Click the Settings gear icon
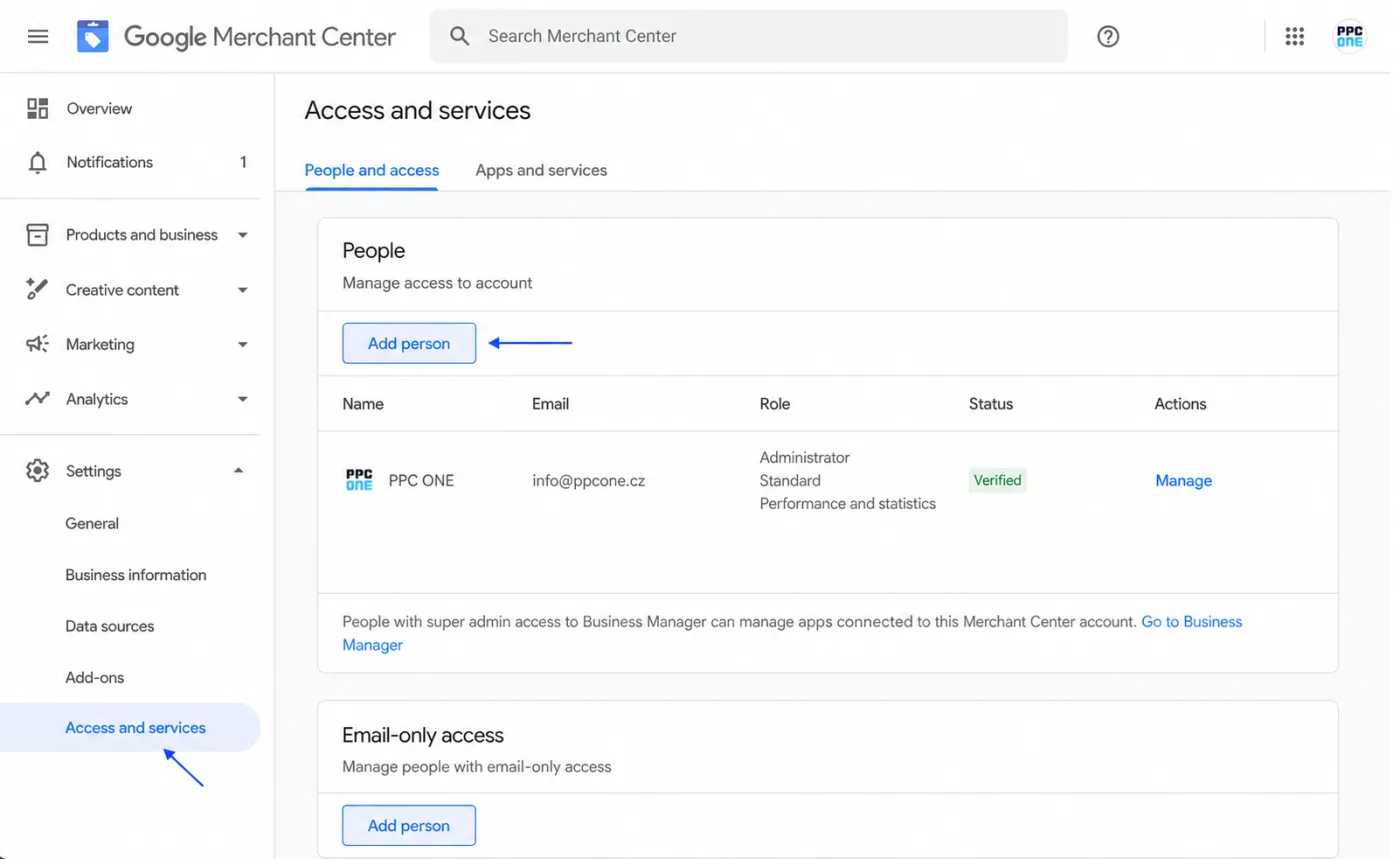Viewport: 1400px width, 859px height. click(x=37, y=471)
